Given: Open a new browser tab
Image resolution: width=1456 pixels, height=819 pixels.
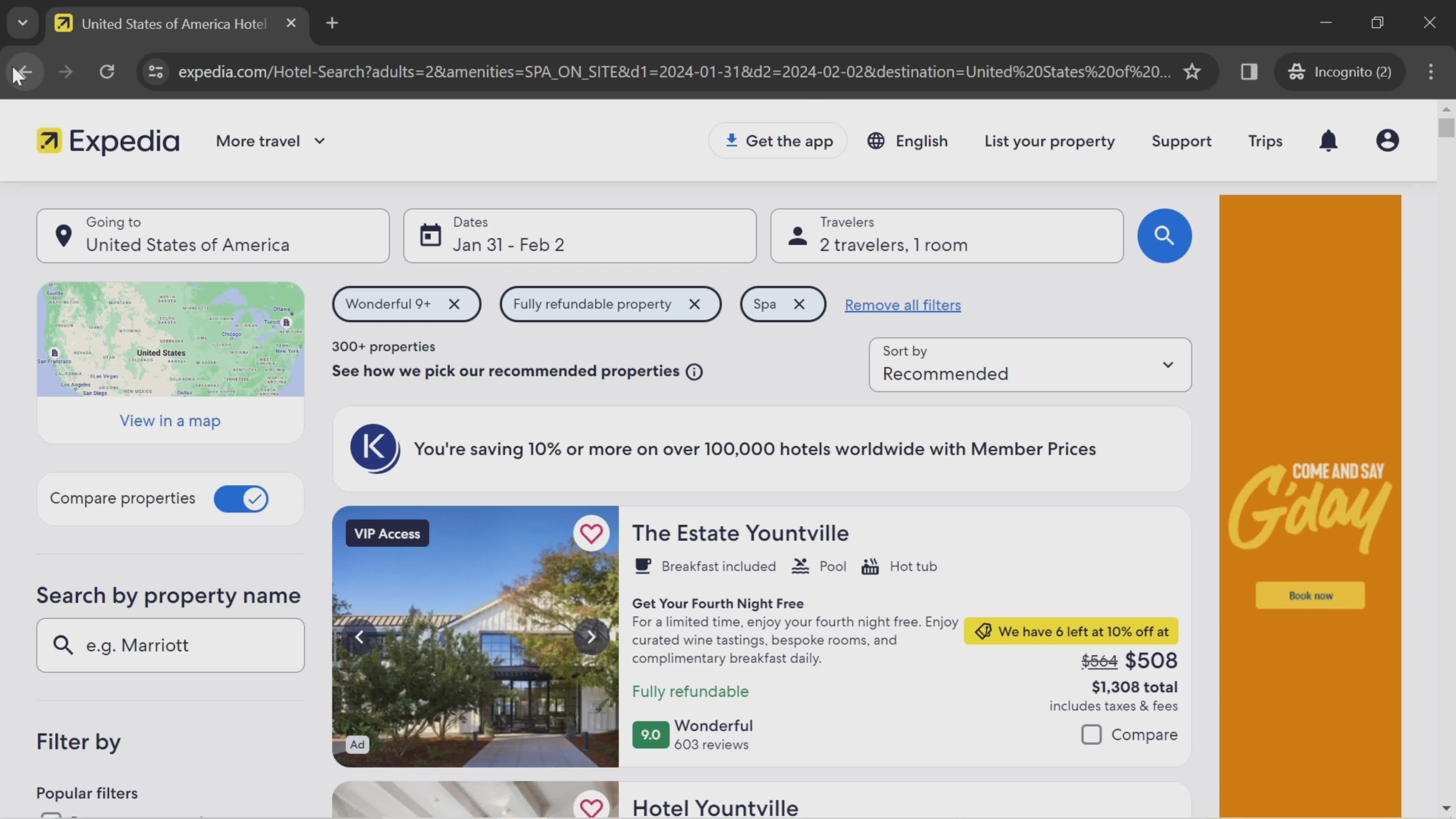Looking at the screenshot, I should pos(332,23).
